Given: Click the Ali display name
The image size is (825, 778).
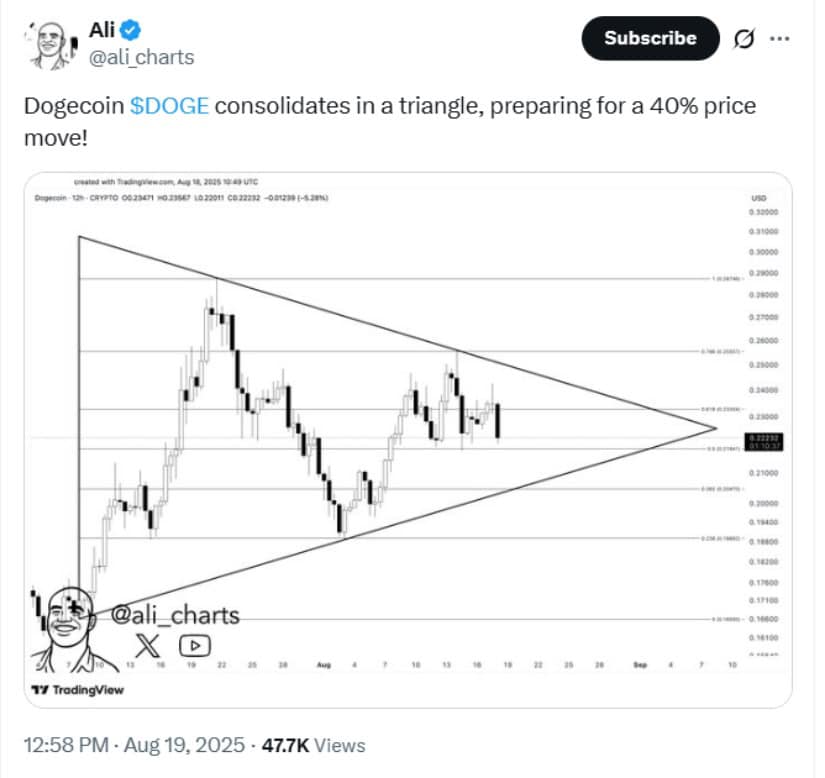Looking at the screenshot, I should point(102,30).
